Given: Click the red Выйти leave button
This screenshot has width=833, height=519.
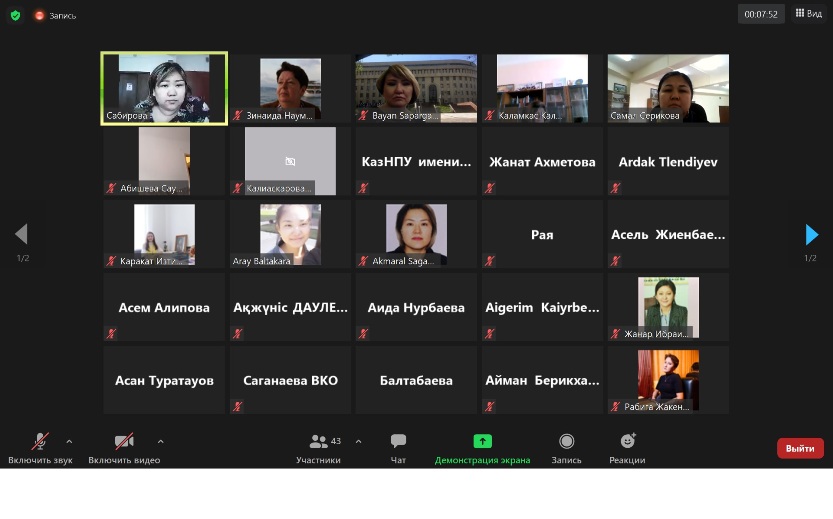Looking at the screenshot, I should click(x=800, y=448).
